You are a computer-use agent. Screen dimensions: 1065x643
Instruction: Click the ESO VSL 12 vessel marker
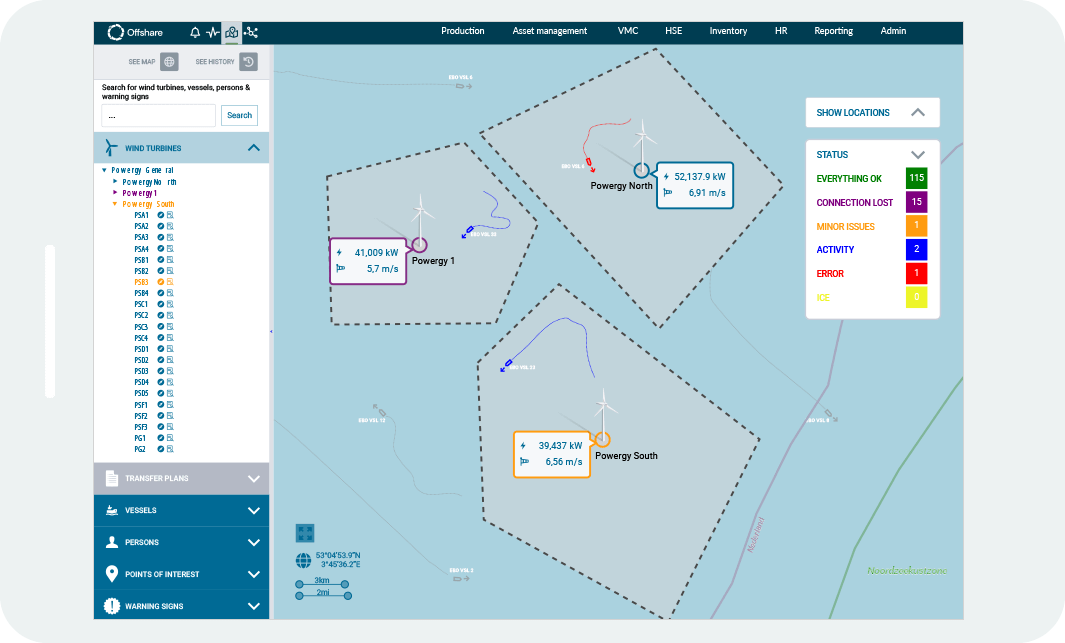tap(379, 410)
